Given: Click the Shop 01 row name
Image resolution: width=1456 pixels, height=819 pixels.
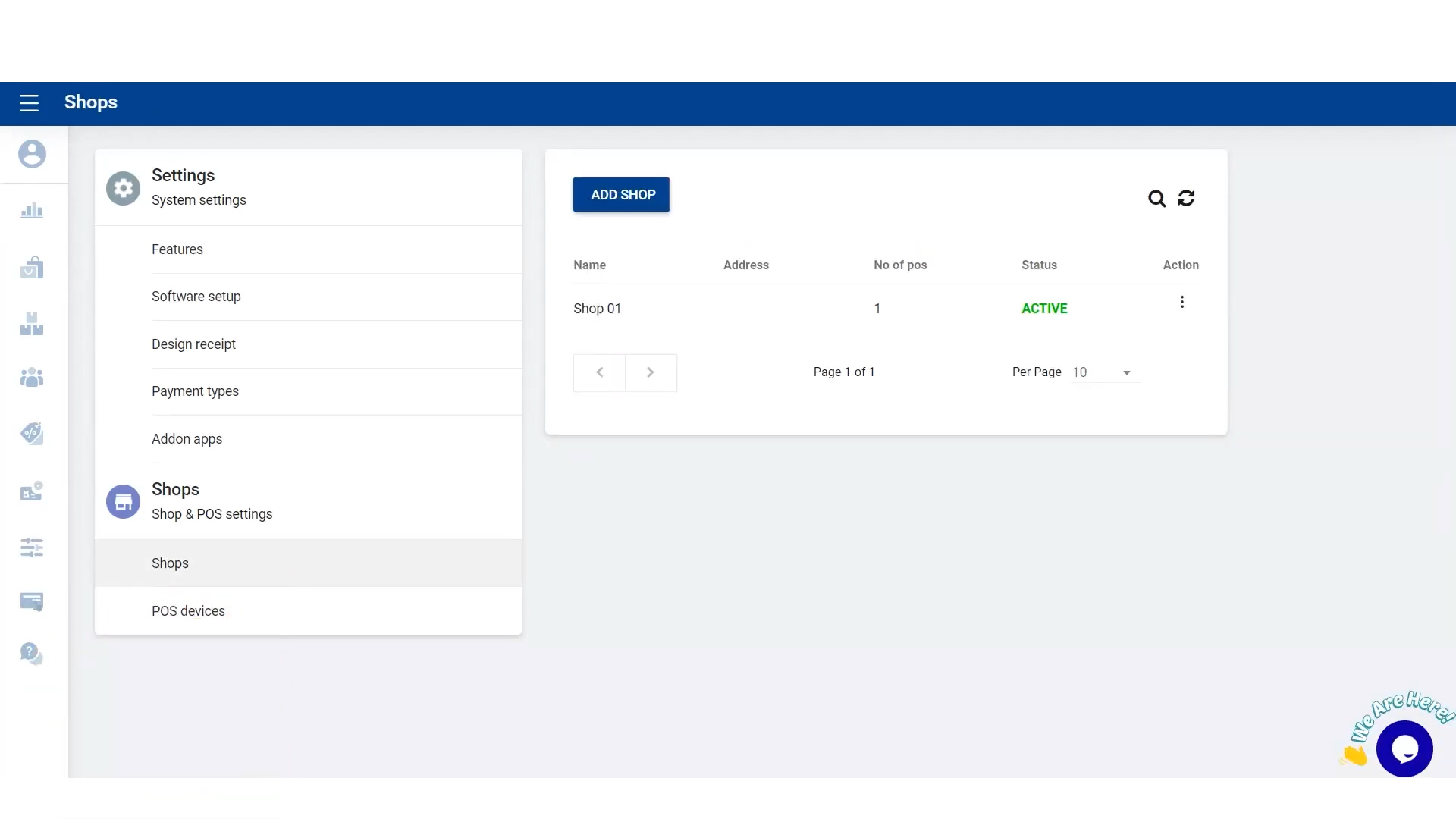Looking at the screenshot, I should click(x=597, y=309).
